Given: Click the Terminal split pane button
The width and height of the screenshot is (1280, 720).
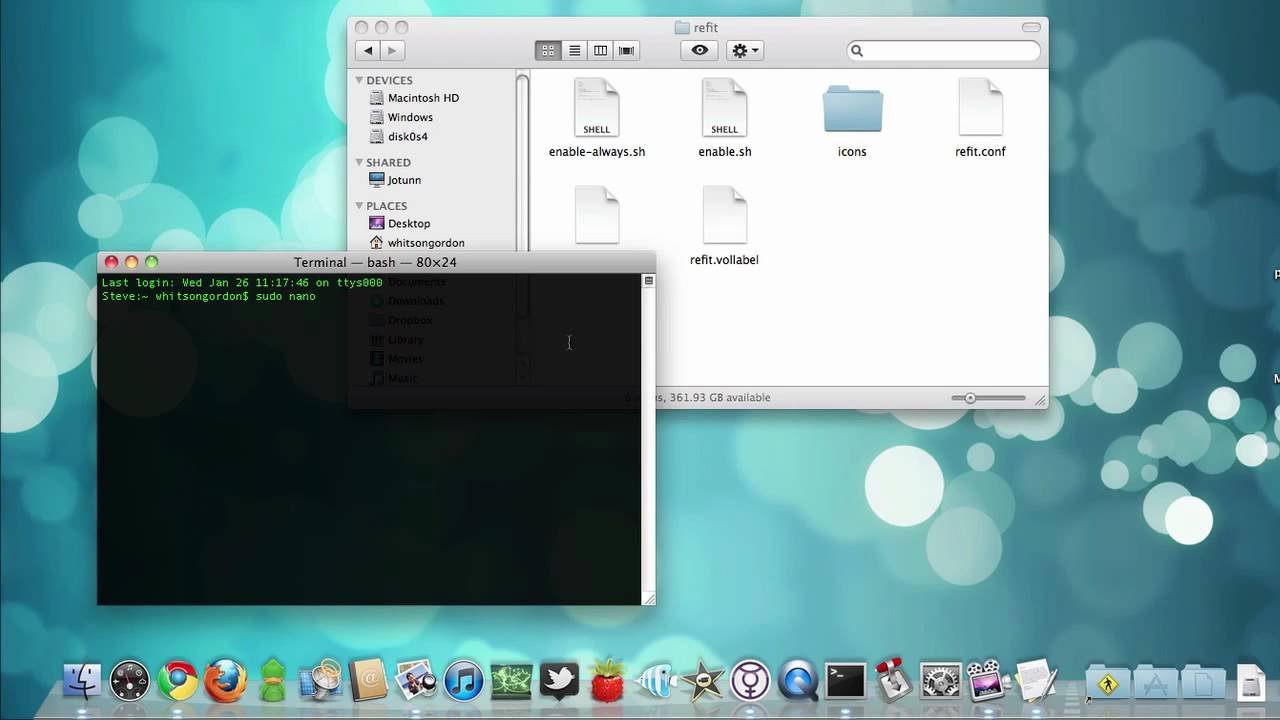Looking at the screenshot, I should pos(648,281).
